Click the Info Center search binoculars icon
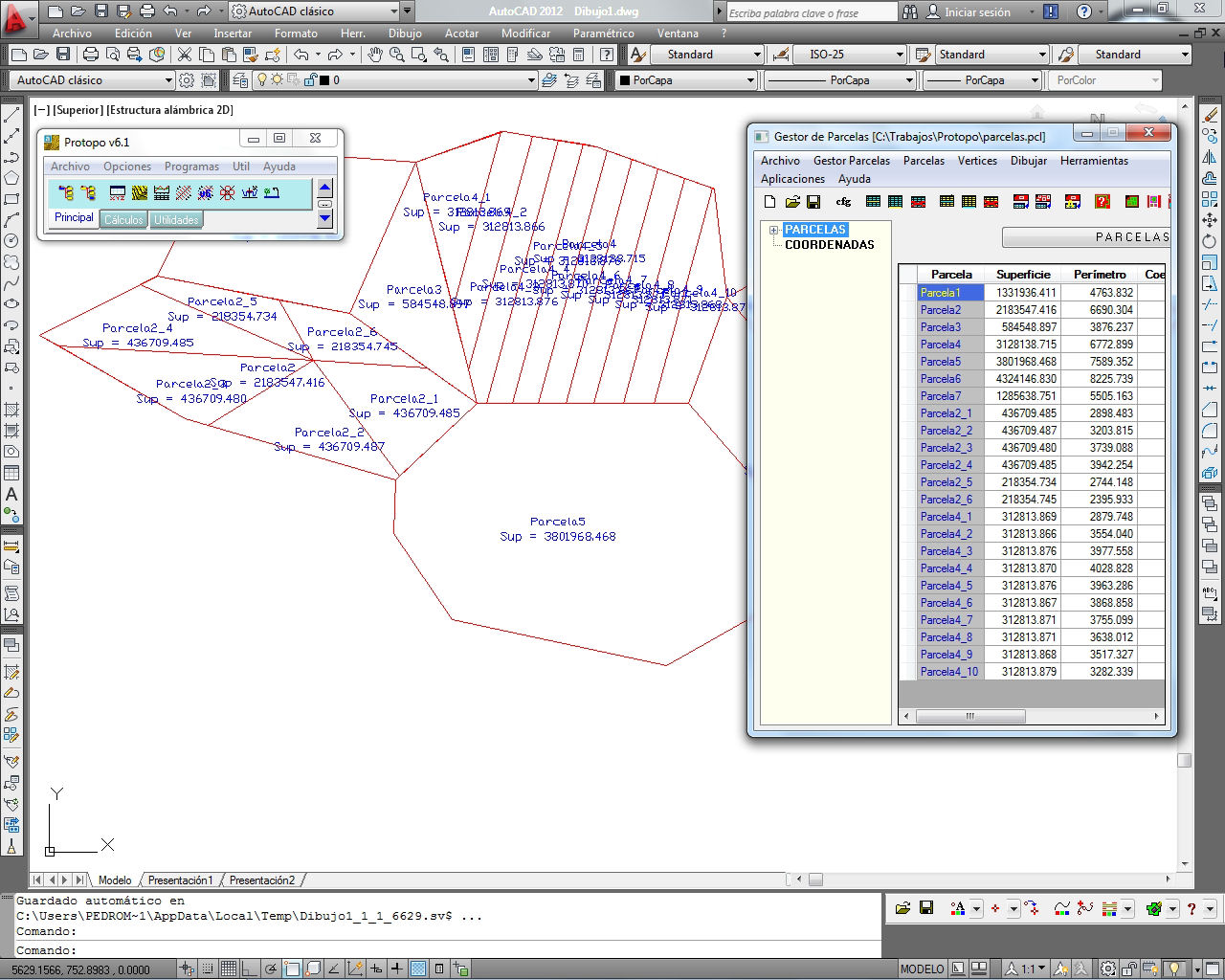This screenshot has height=980, width=1225. tap(910, 12)
